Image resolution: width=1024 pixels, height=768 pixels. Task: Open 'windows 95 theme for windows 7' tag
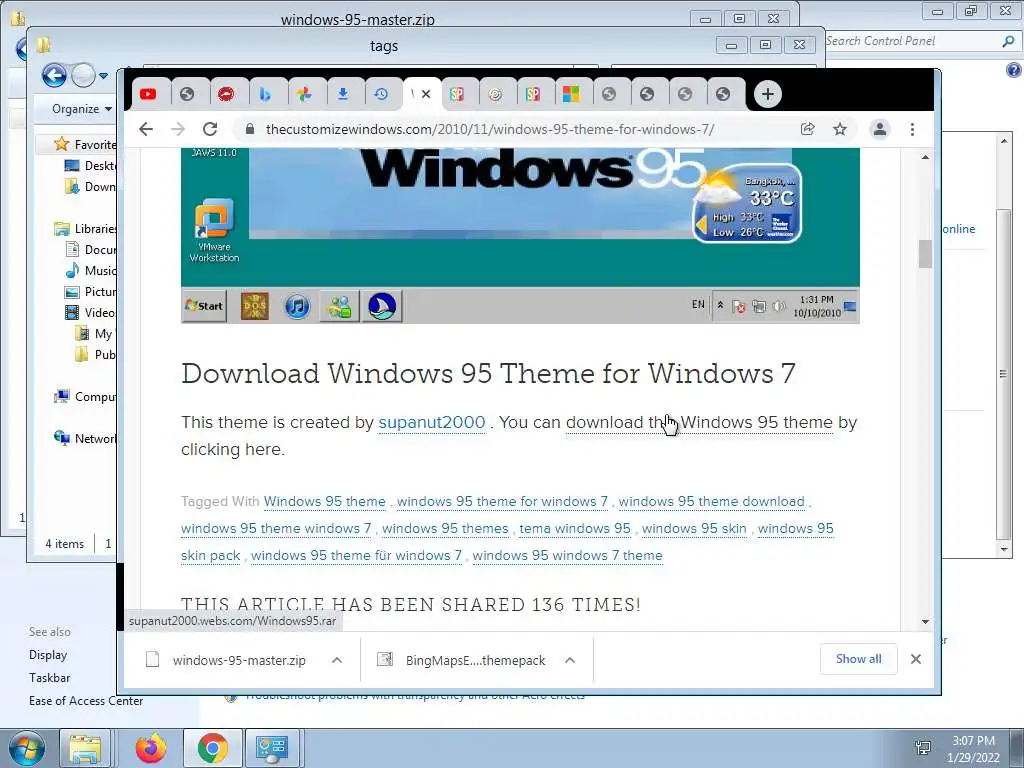(502, 502)
